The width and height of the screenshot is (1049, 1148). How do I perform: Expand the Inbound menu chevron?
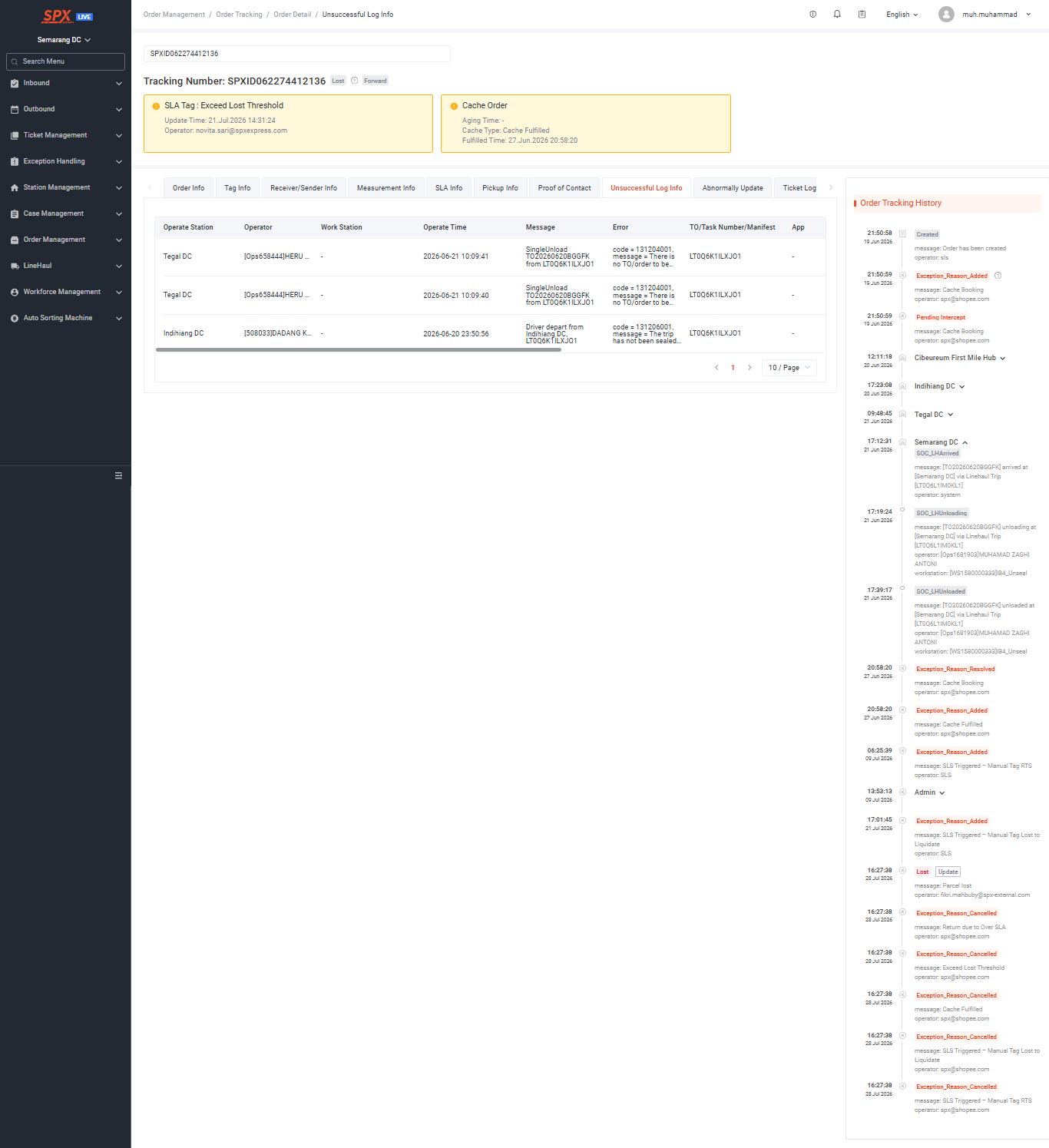119,83
